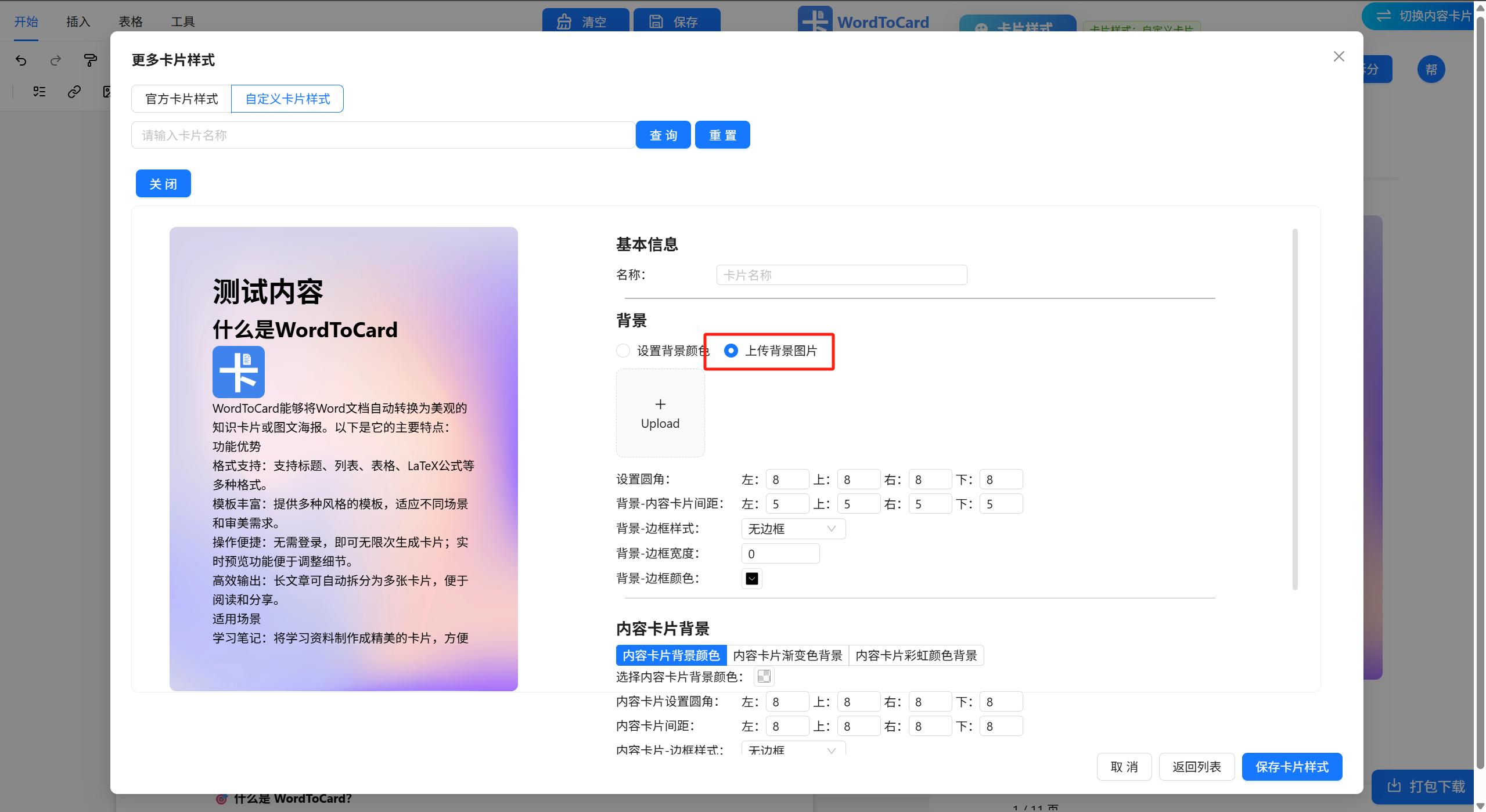The width and height of the screenshot is (1486, 812).
Task: Click 设置圆角 左 value field
Action: [x=787, y=479]
